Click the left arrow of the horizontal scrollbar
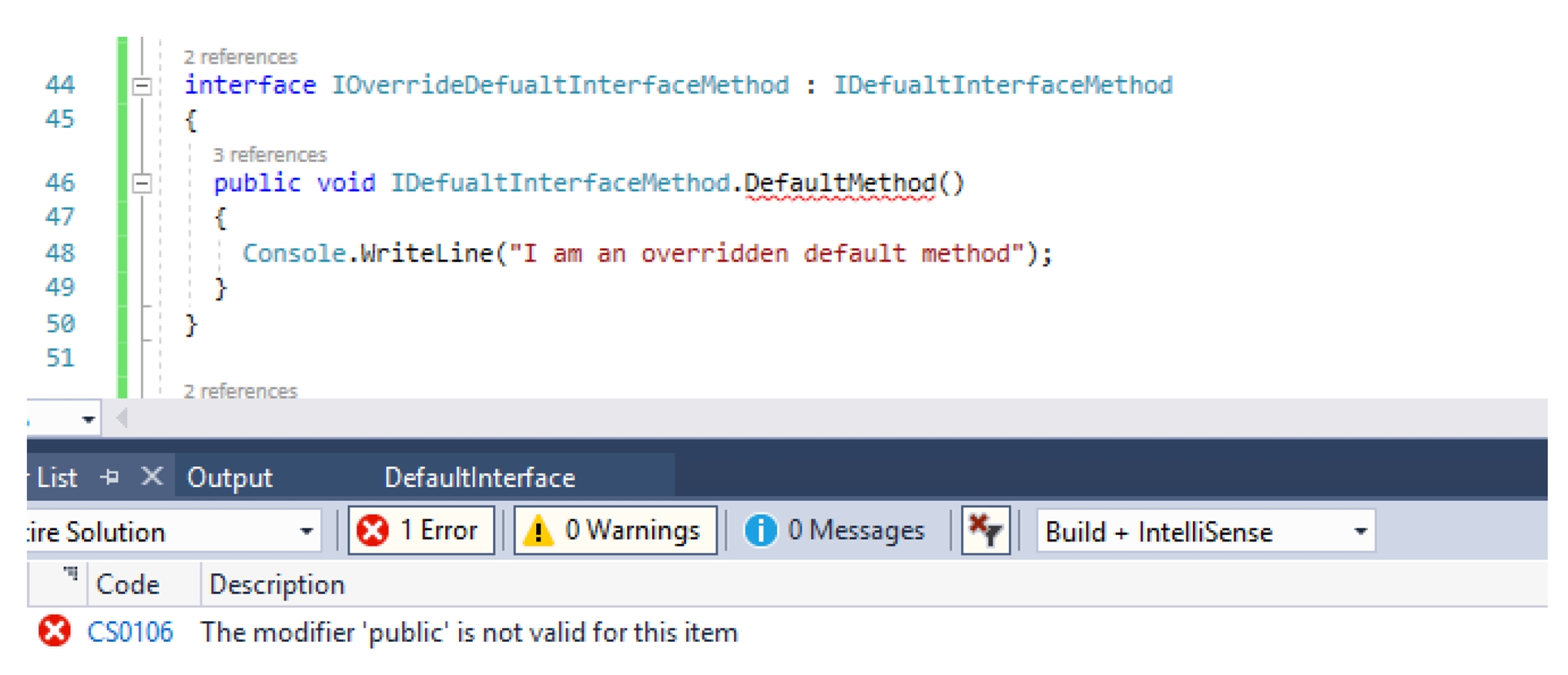This screenshot has width=1568, height=675. coord(122,418)
